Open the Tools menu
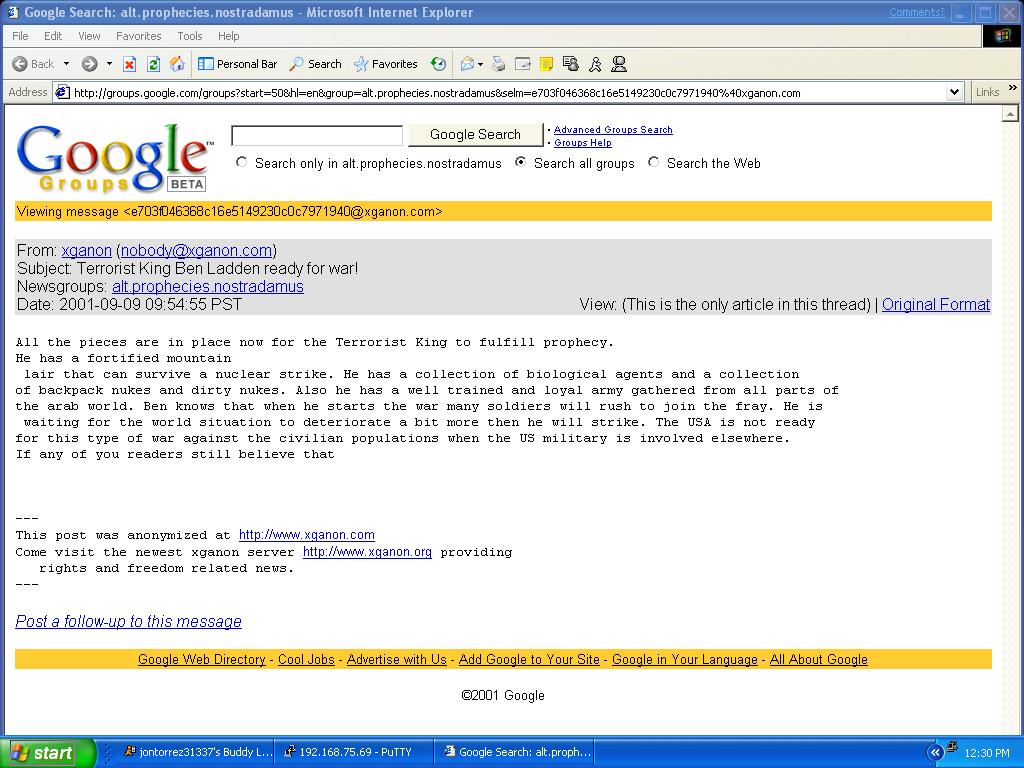 [190, 36]
